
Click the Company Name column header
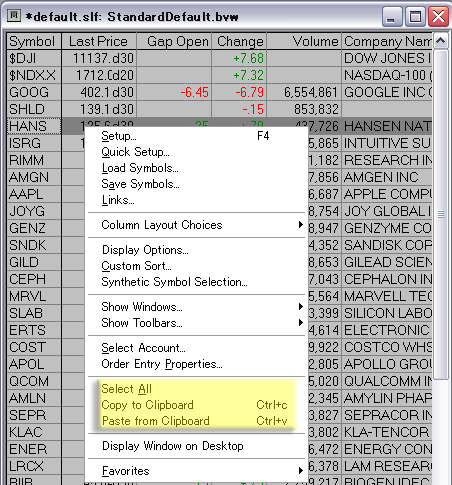tap(387, 41)
